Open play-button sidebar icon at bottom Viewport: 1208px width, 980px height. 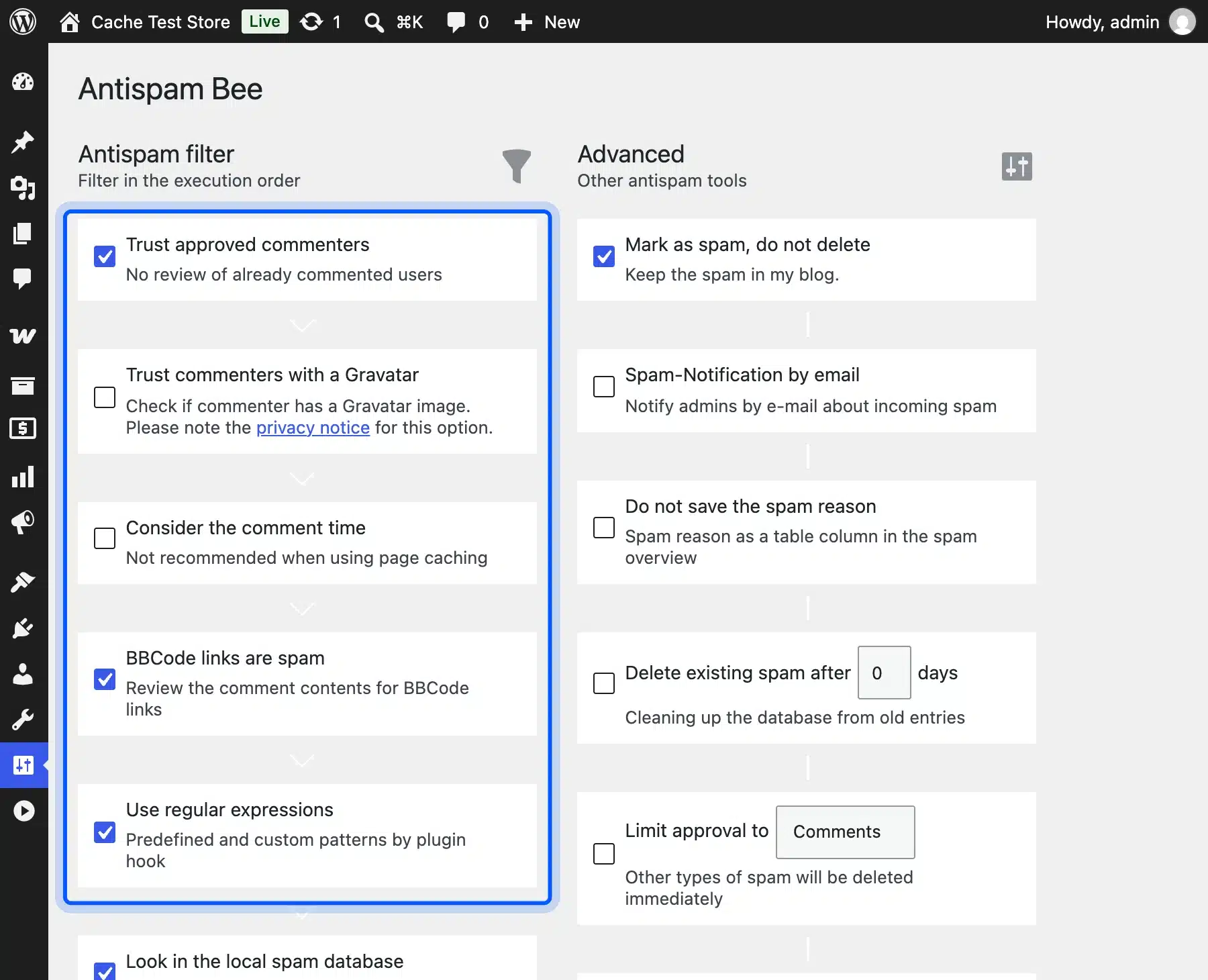(x=23, y=811)
